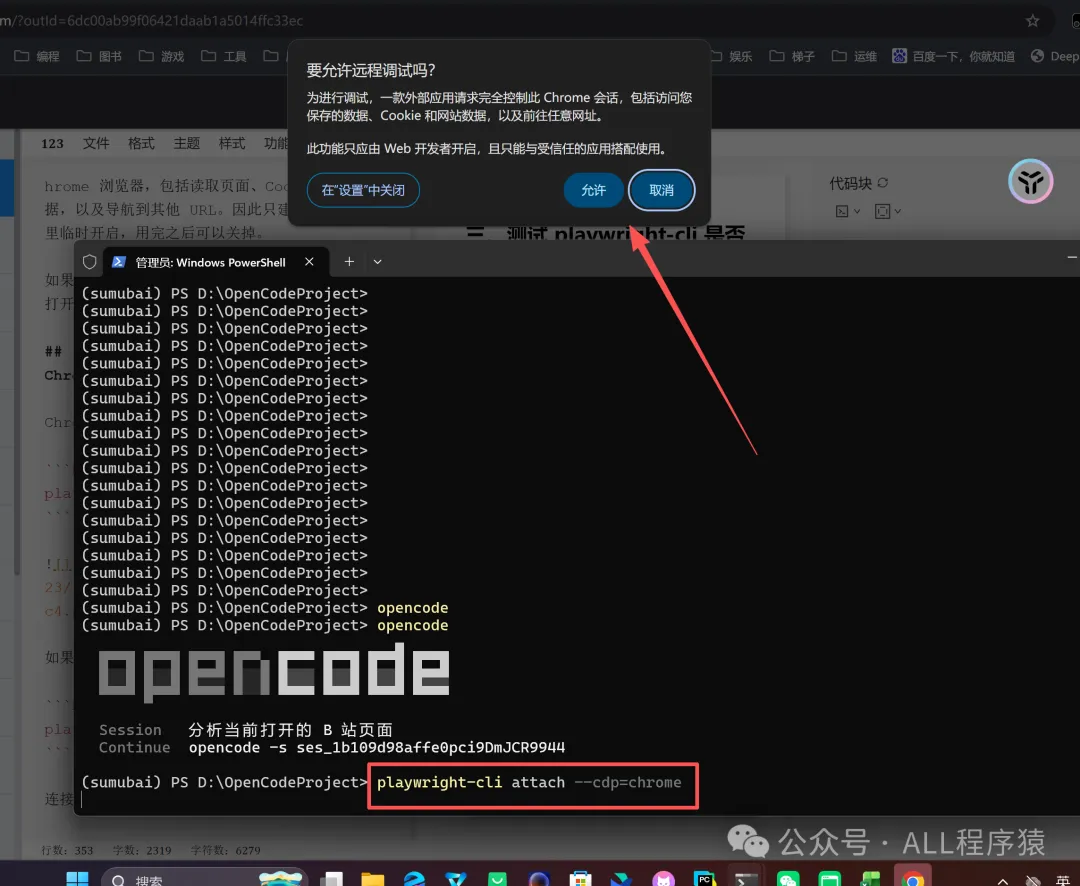The image size is (1080, 886).
Task: Open the Windows Start menu
Action: click(x=77, y=879)
